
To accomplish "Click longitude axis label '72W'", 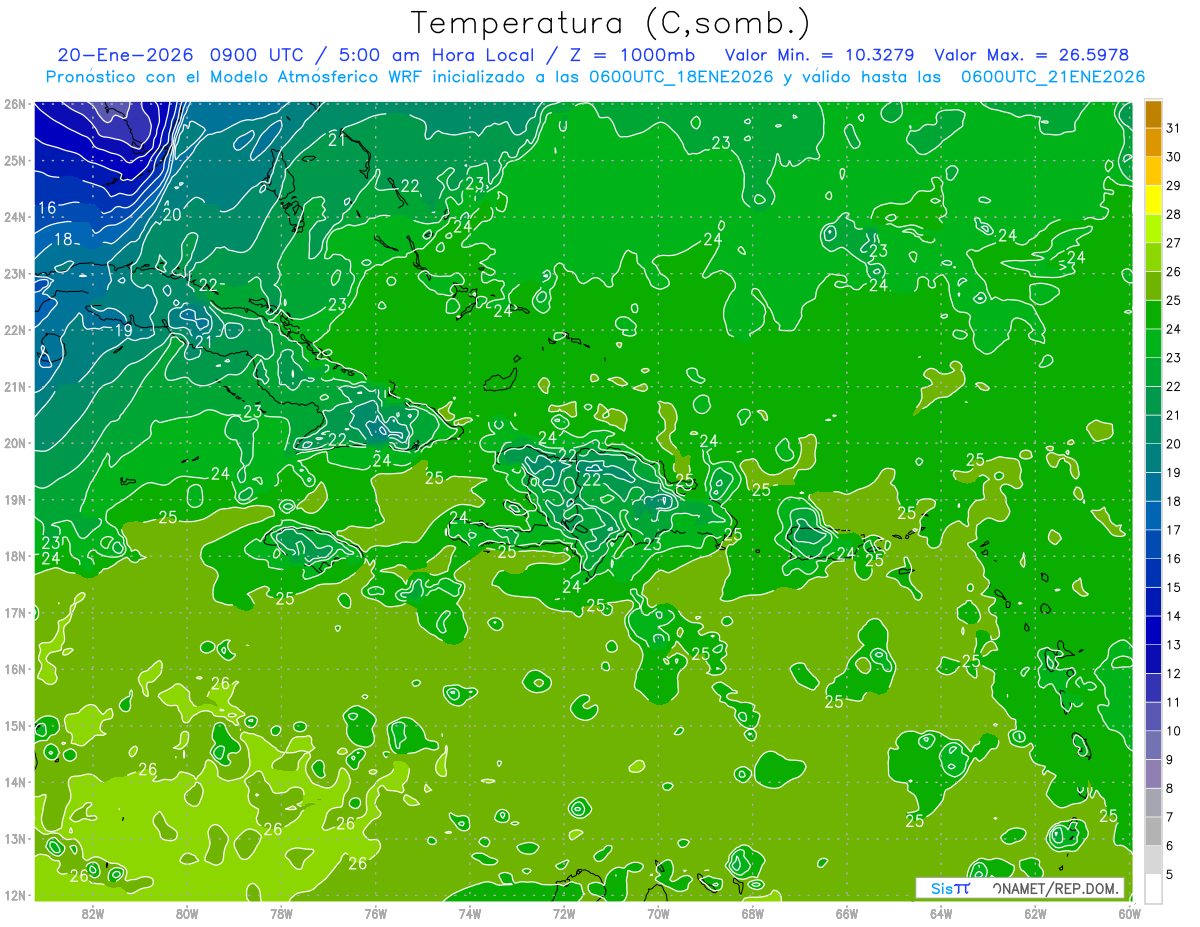I will (564, 913).
